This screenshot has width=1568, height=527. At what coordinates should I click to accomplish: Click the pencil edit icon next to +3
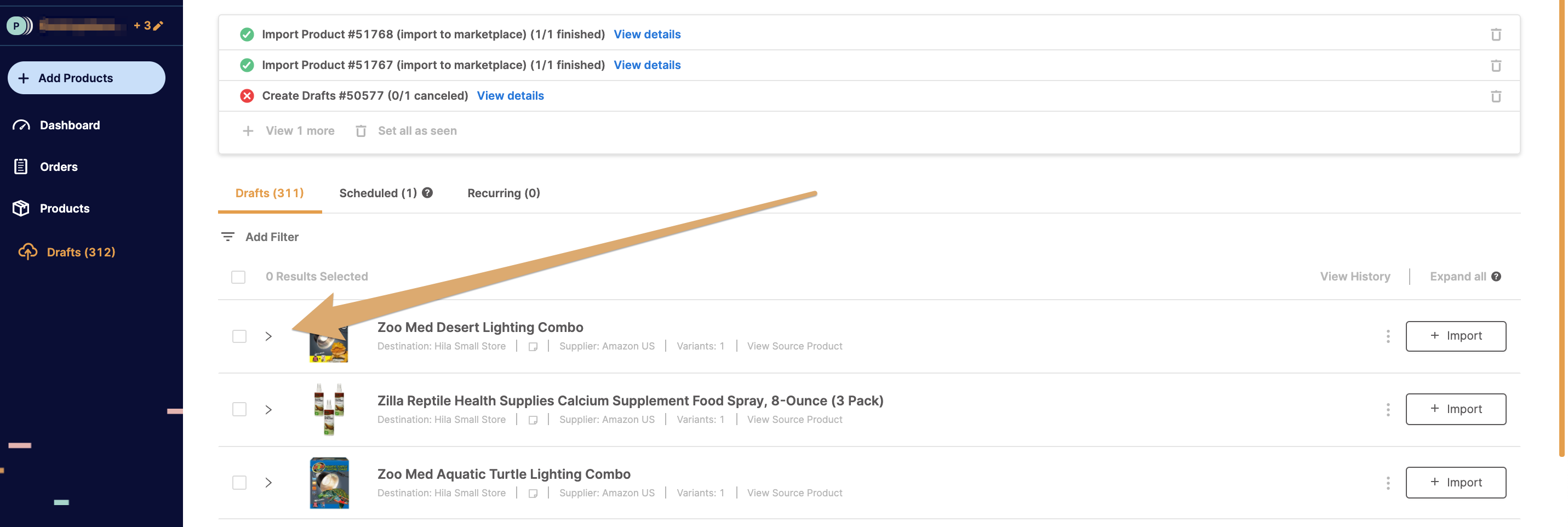[158, 26]
